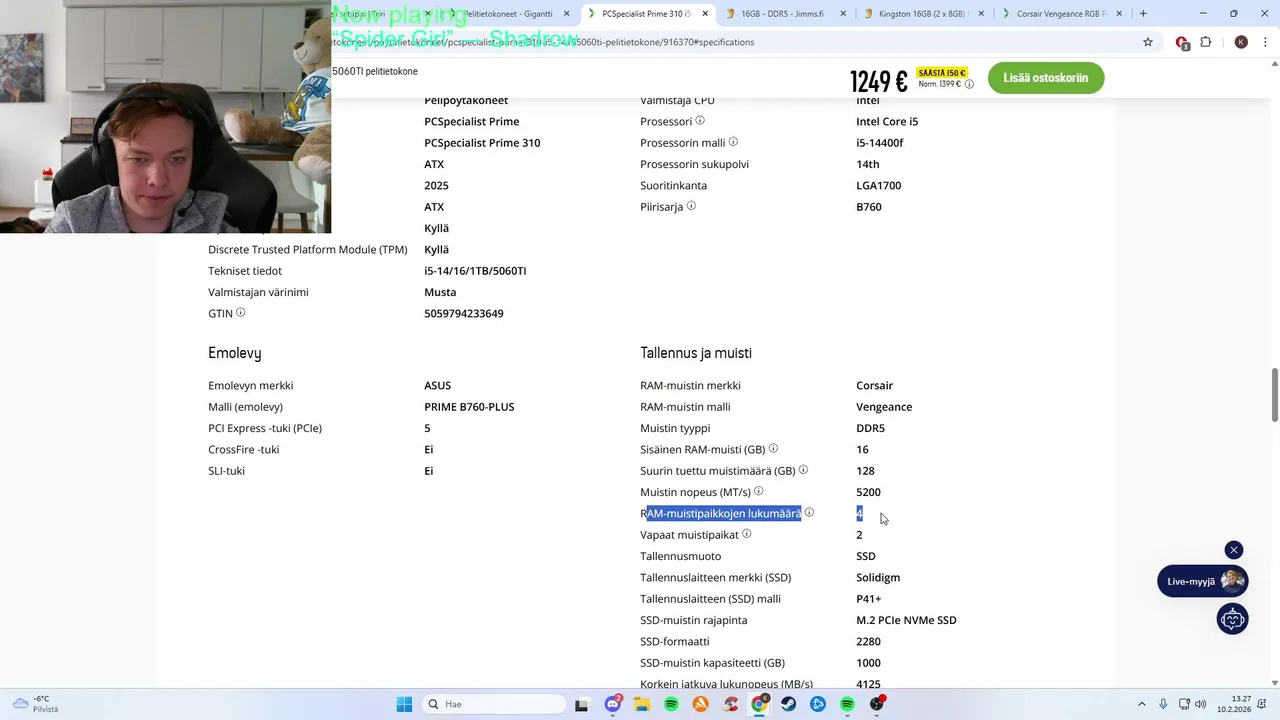The width and height of the screenshot is (1280, 720).
Task: Click the GTIN number 5059794233649
Action: (x=464, y=313)
